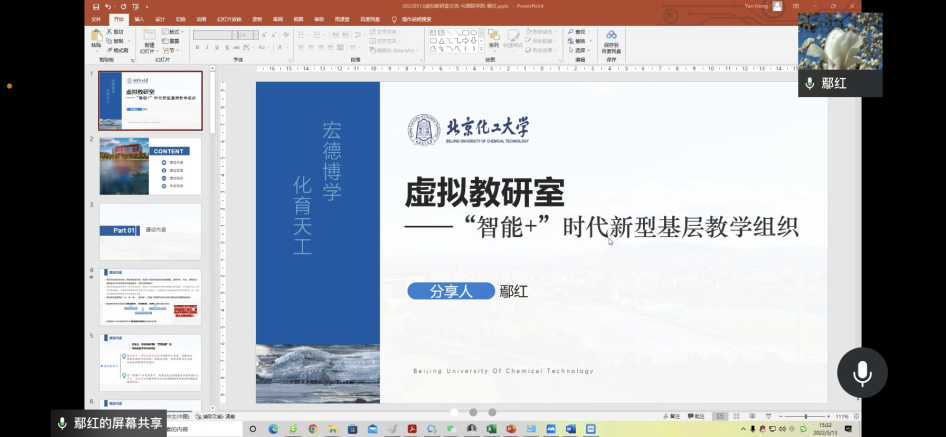Click the Yen Hong account avatar
The height and width of the screenshot is (437, 946).
pos(777,6)
